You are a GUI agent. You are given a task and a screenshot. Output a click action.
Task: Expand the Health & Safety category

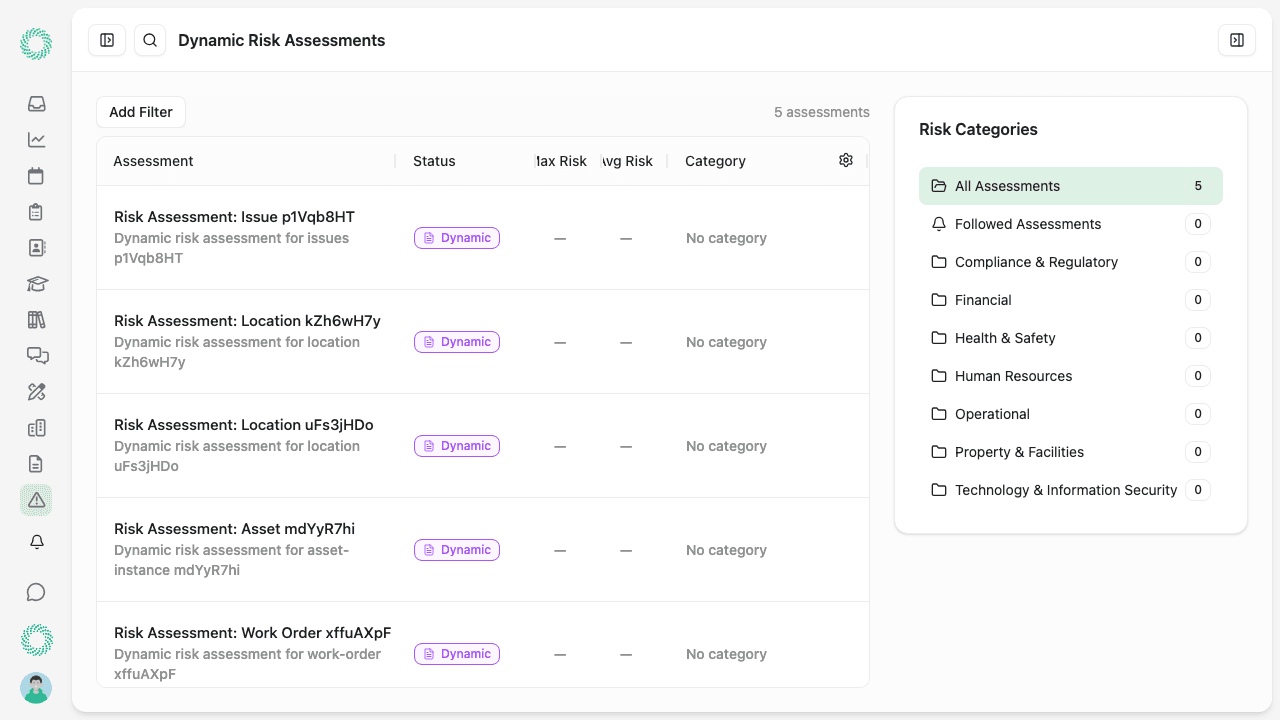click(x=1004, y=338)
